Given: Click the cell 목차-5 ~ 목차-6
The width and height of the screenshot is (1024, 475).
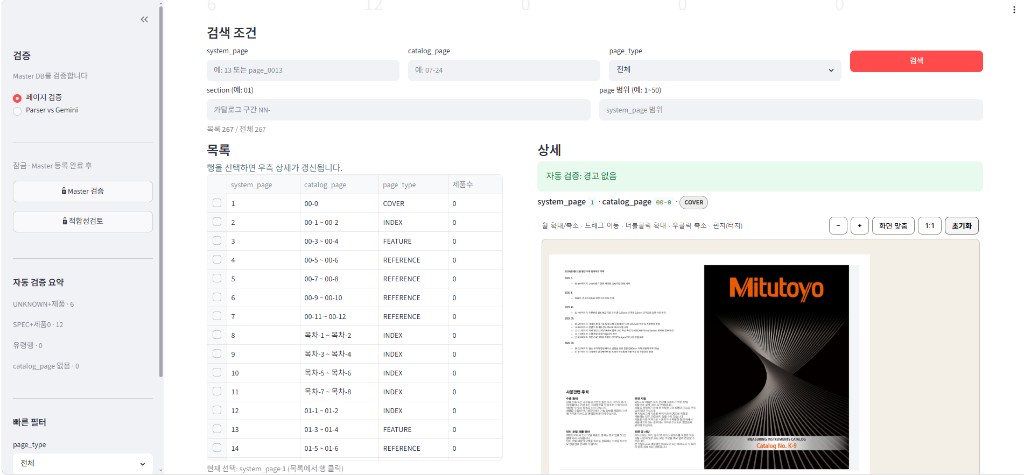Looking at the screenshot, I should pyautogui.click(x=338, y=373).
